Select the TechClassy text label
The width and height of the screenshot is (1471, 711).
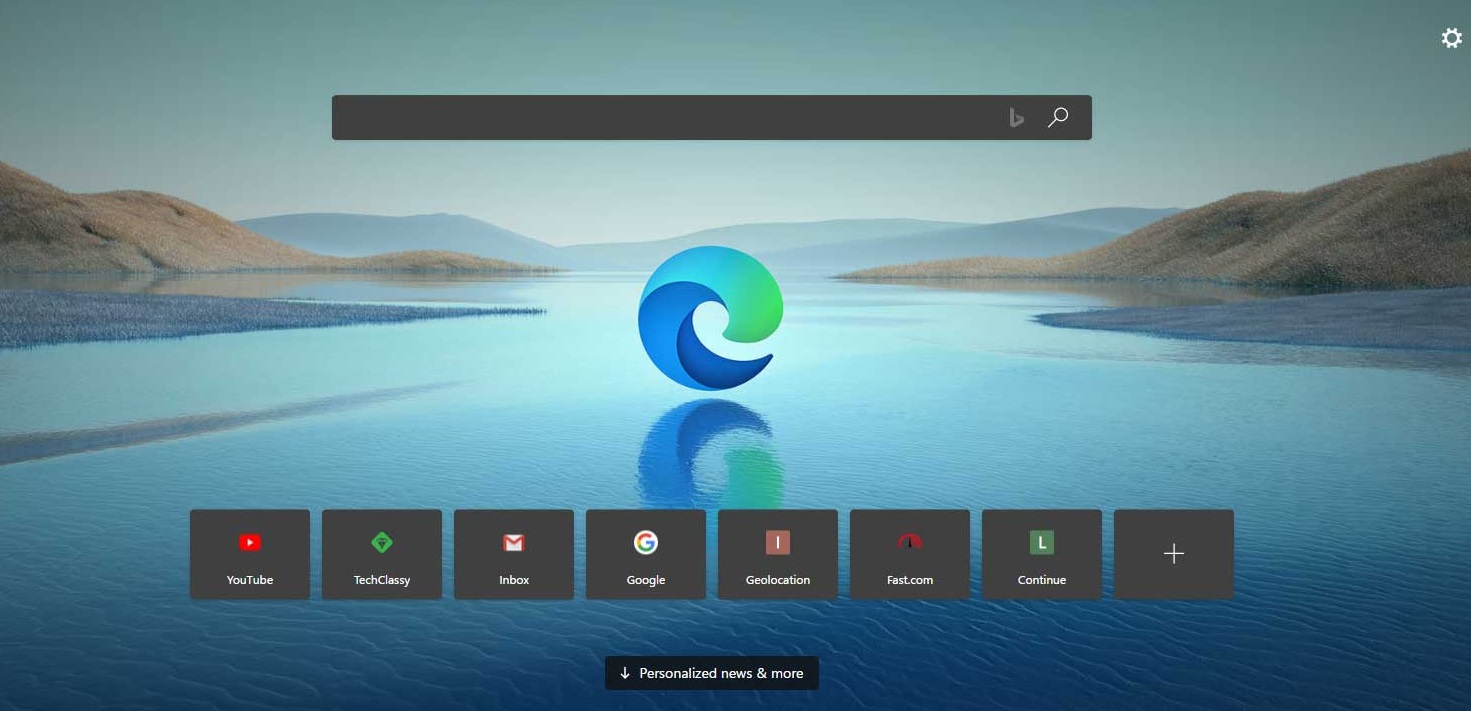pyautogui.click(x=382, y=580)
